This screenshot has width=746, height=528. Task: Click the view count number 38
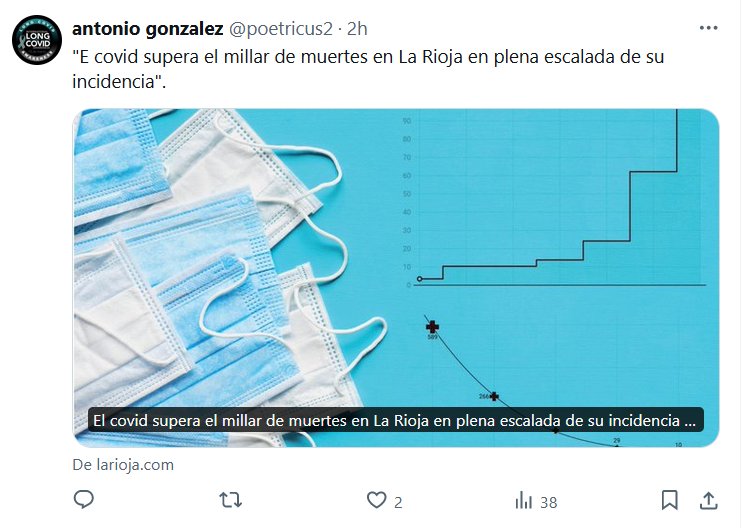[549, 503]
